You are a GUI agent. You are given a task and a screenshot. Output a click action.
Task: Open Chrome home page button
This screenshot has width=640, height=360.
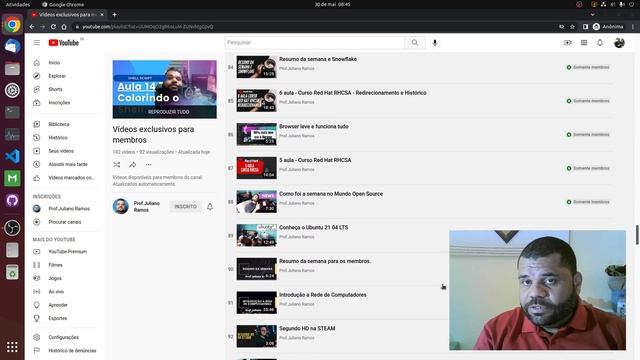(x=64, y=27)
